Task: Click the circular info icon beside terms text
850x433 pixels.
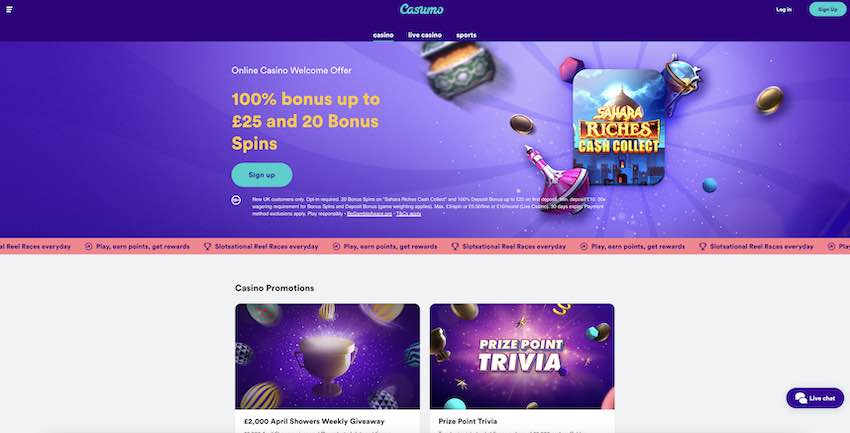Action: [236, 200]
